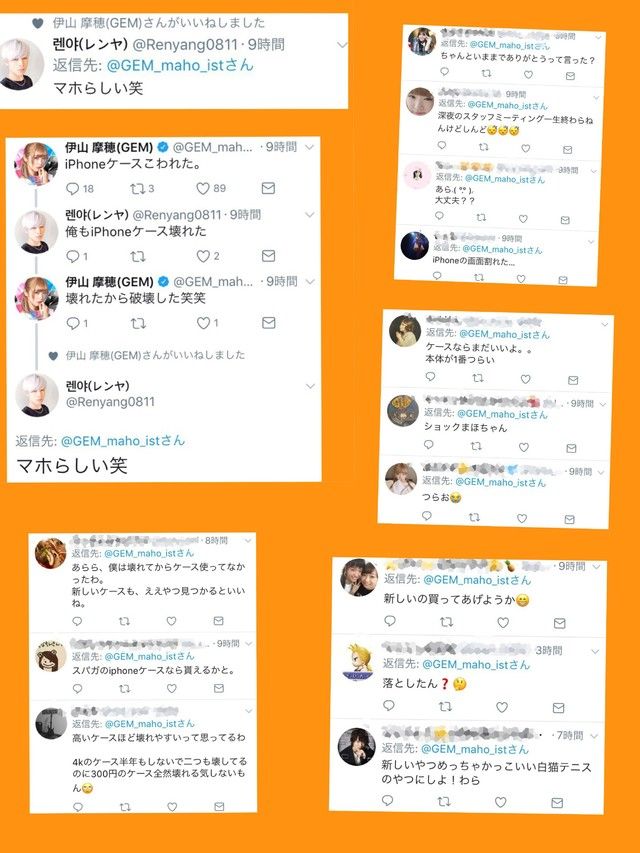Like the '新しいの買ってあげようか' reply
Screen dimensions: 640x853
(503, 622)
